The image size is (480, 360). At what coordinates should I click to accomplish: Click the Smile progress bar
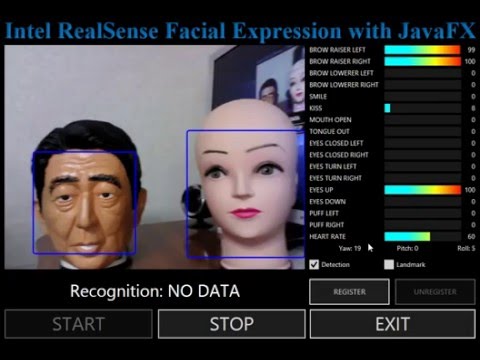(x=423, y=96)
